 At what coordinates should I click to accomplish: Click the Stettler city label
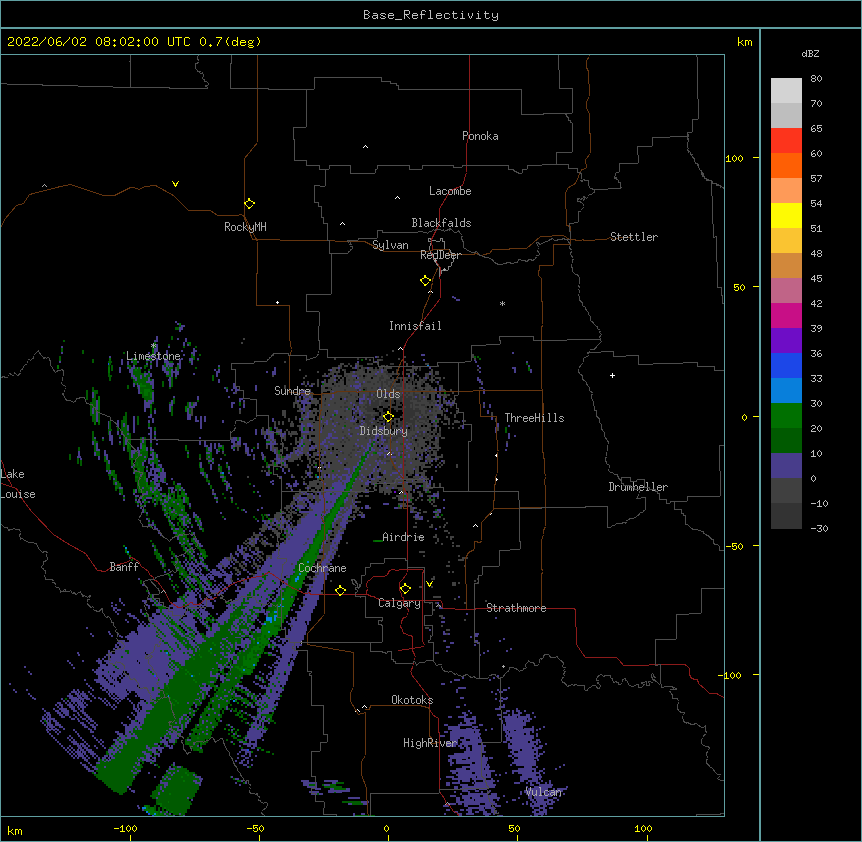pos(634,237)
